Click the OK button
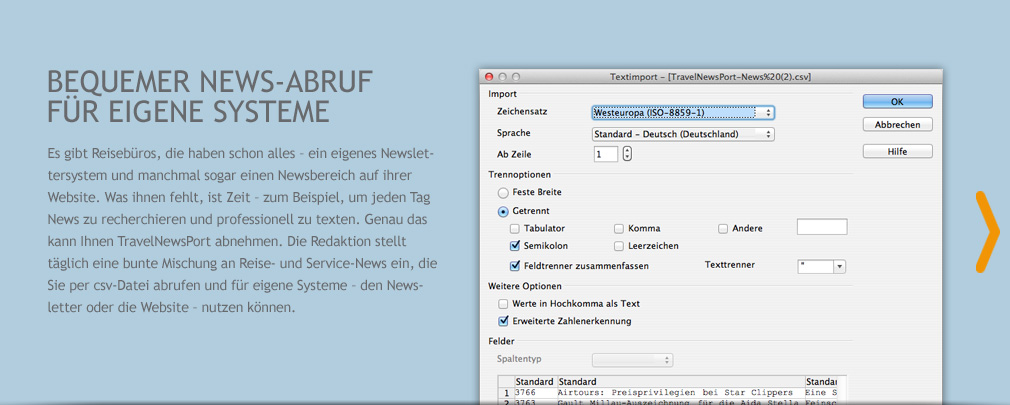1010x405 pixels. tap(897, 101)
